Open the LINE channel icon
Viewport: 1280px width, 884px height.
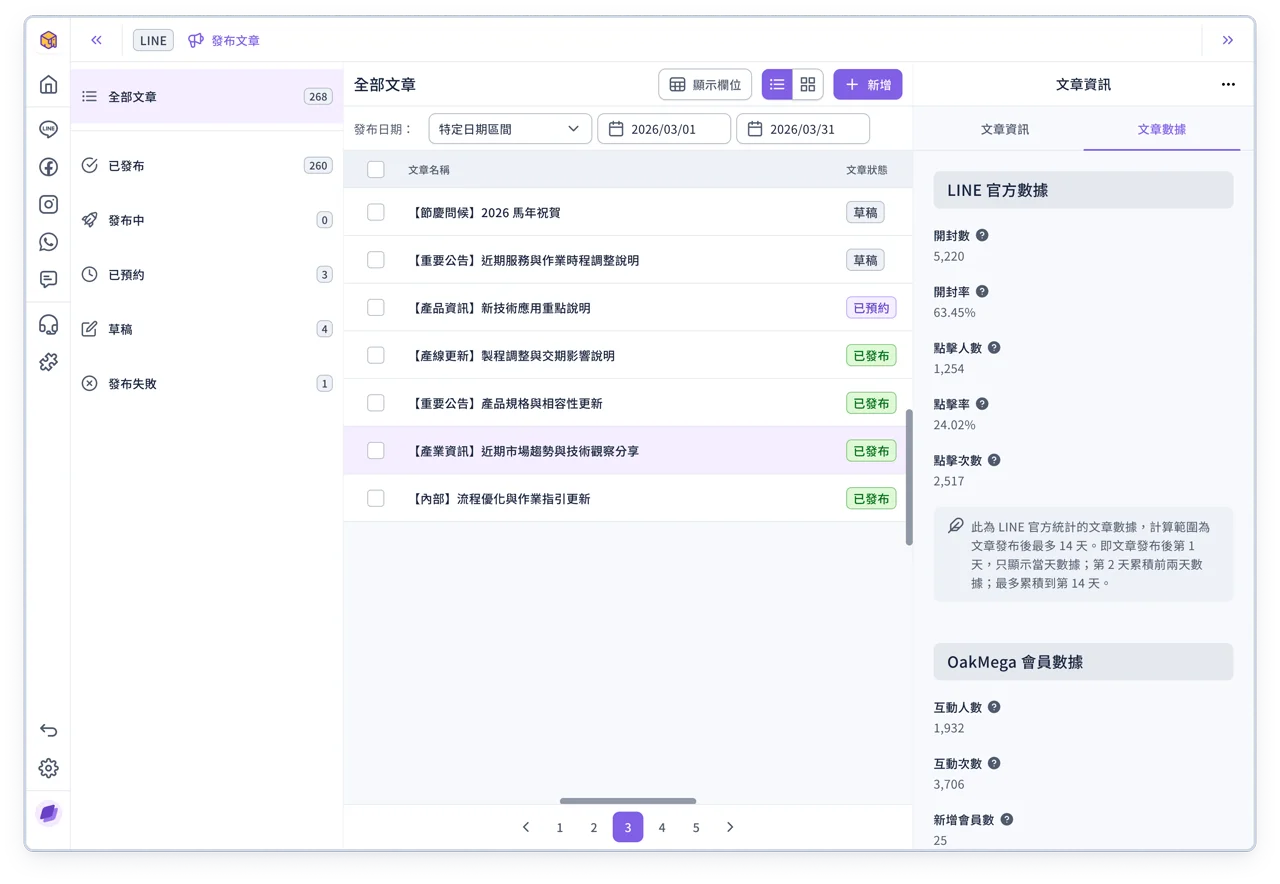[x=48, y=129]
